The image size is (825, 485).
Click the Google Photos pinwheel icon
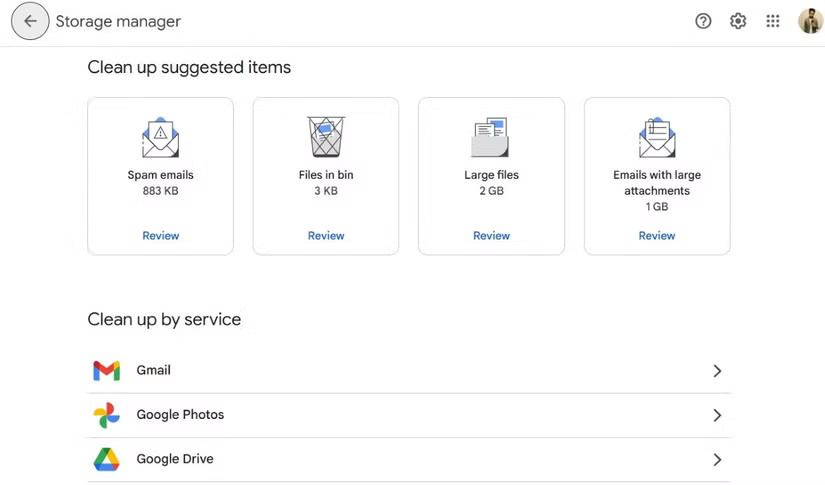[x=106, y=415]
